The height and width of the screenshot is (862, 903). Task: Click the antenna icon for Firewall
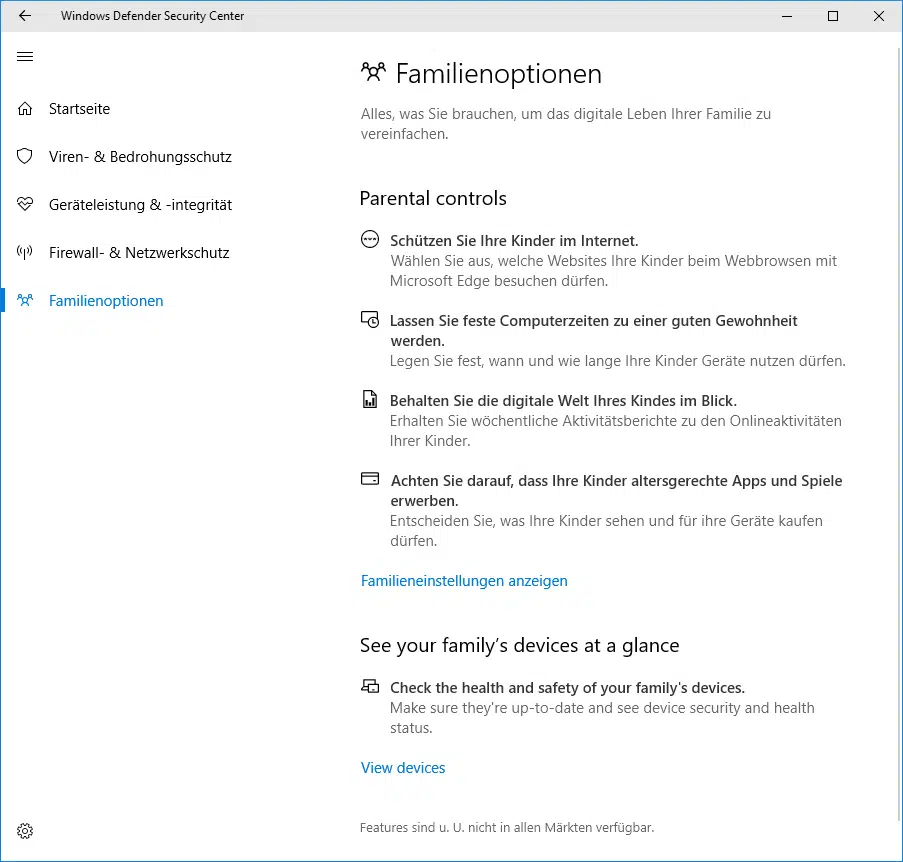[25, 253]
